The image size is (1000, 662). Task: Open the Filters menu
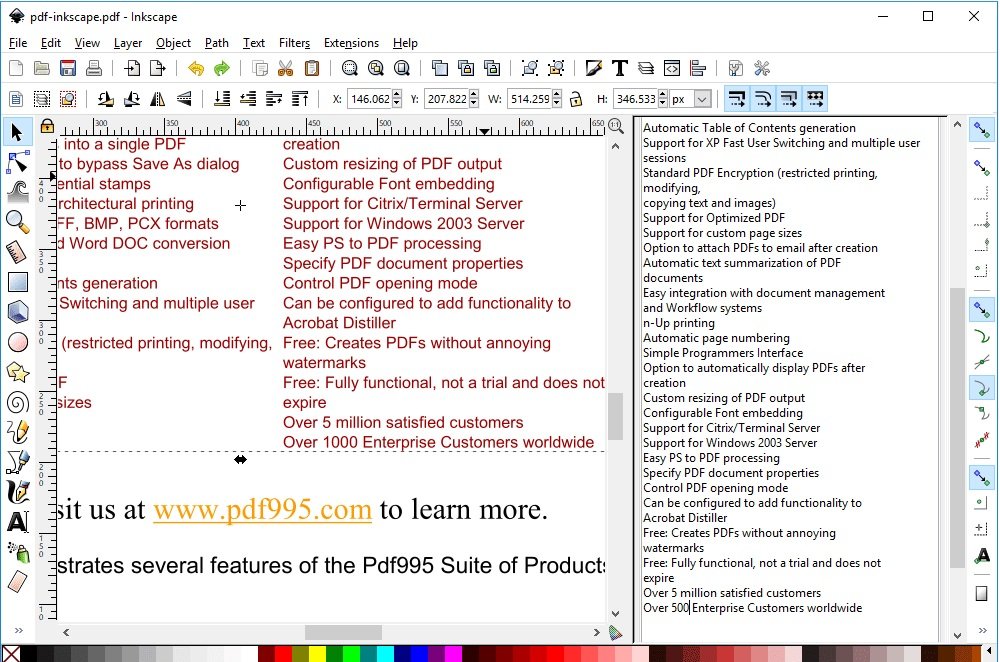click(x=294, y=43)
